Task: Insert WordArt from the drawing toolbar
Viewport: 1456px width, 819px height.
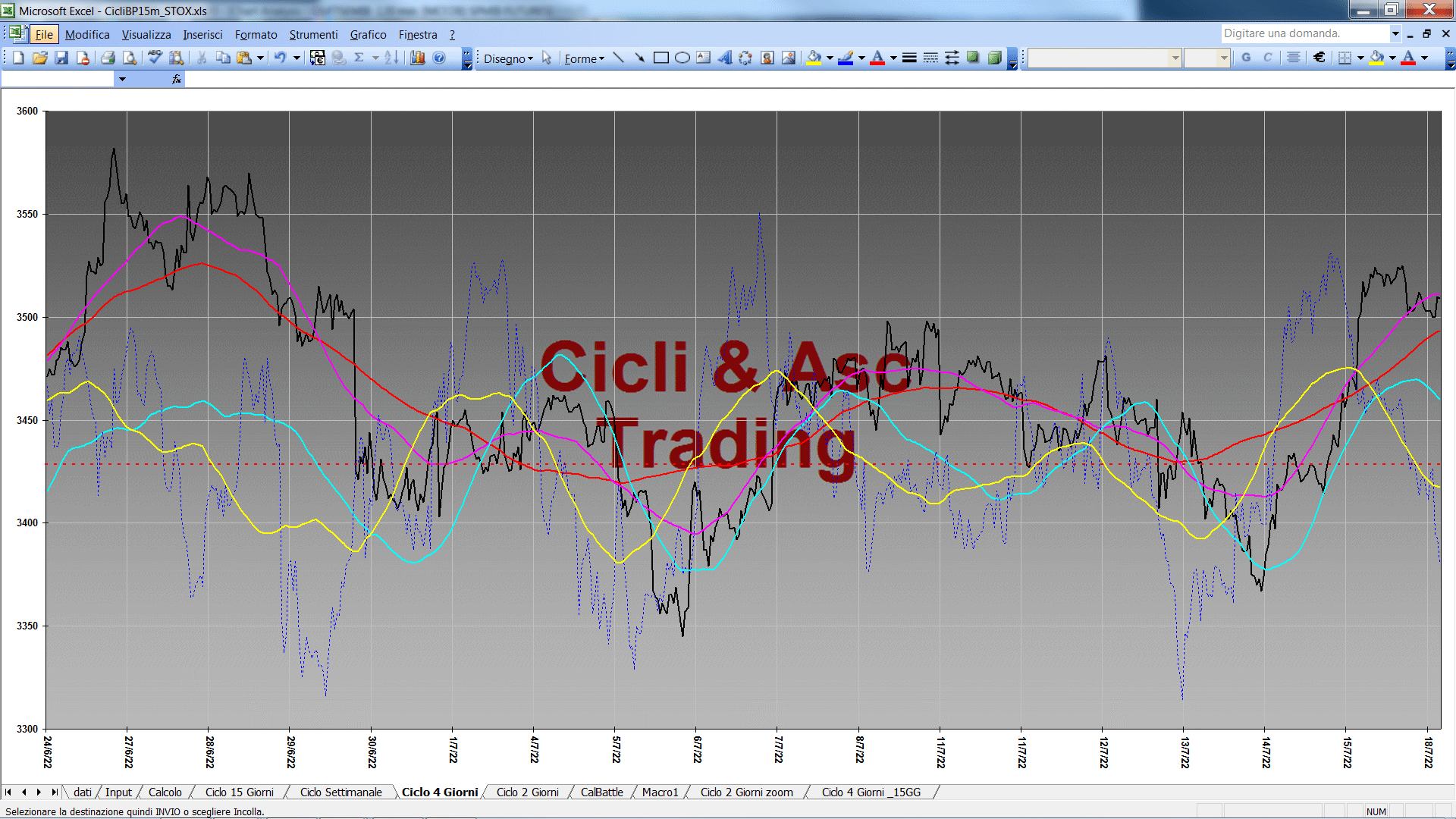Action: [724, 58]
